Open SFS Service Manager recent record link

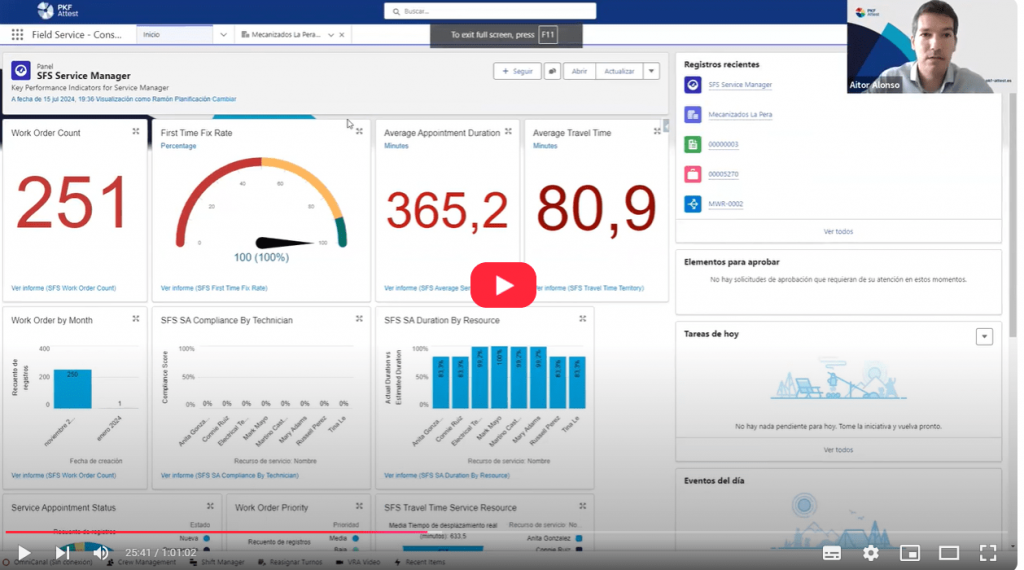coord(740,85)
